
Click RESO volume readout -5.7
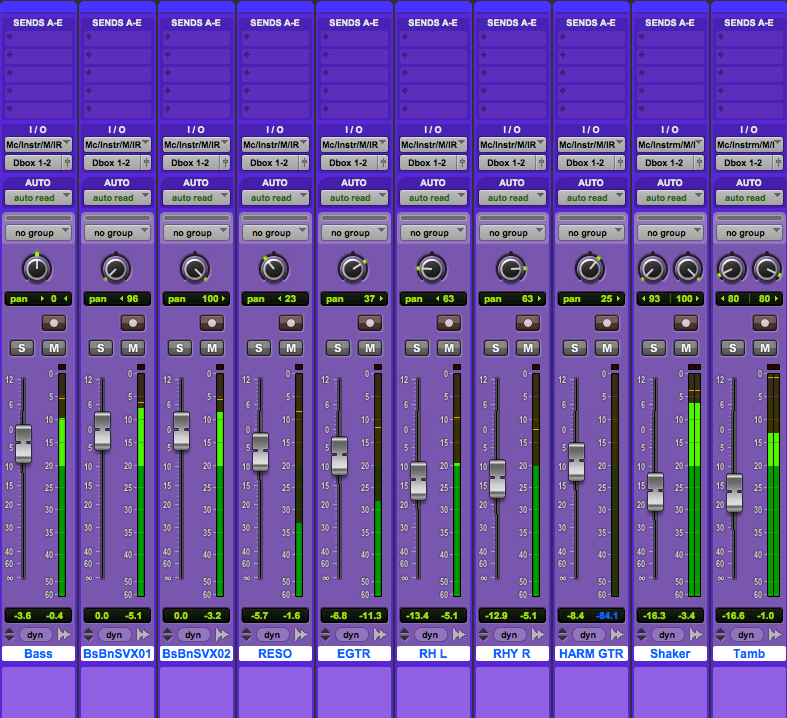coord(259,616)
